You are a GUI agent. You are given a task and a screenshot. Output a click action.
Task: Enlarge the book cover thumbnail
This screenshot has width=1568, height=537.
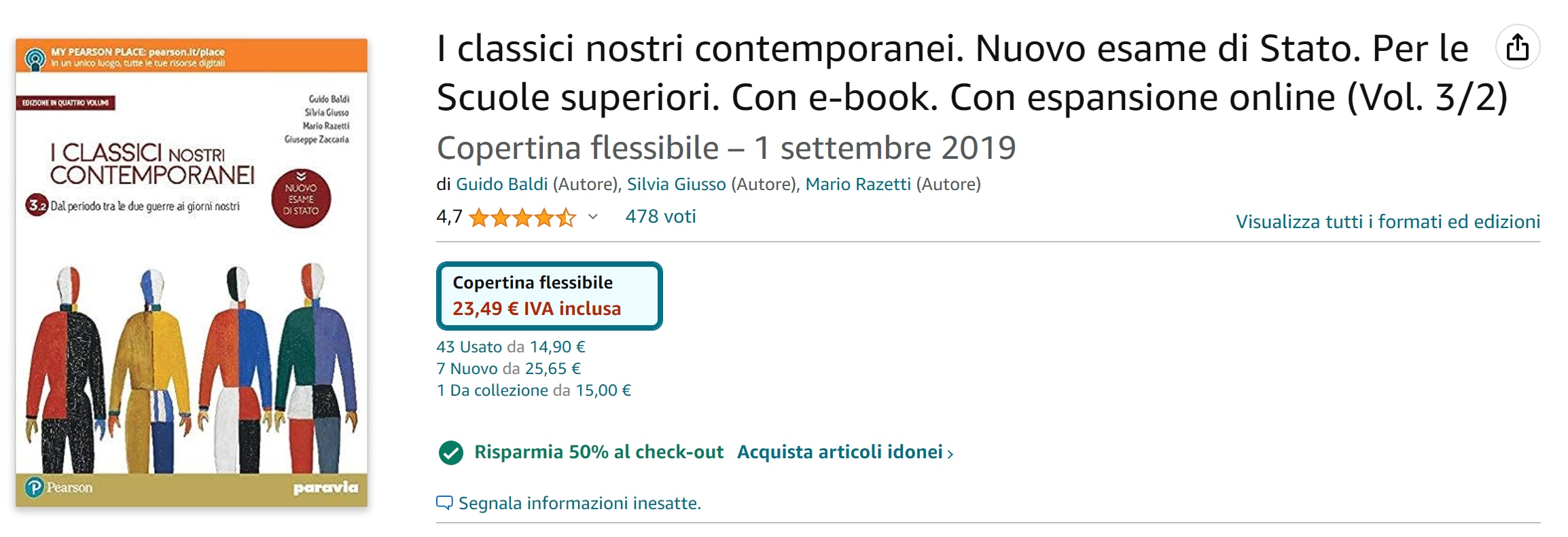click(192, 272)
